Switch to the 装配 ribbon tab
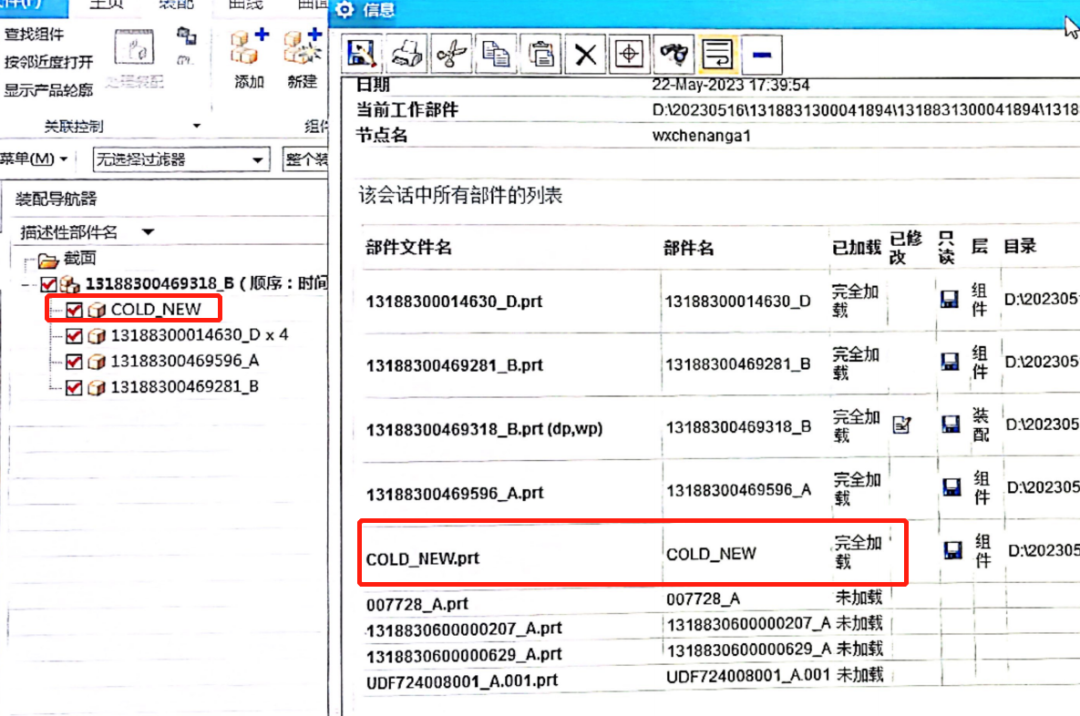The width and height of the screenshot is (1080, 716). [176, 4]
